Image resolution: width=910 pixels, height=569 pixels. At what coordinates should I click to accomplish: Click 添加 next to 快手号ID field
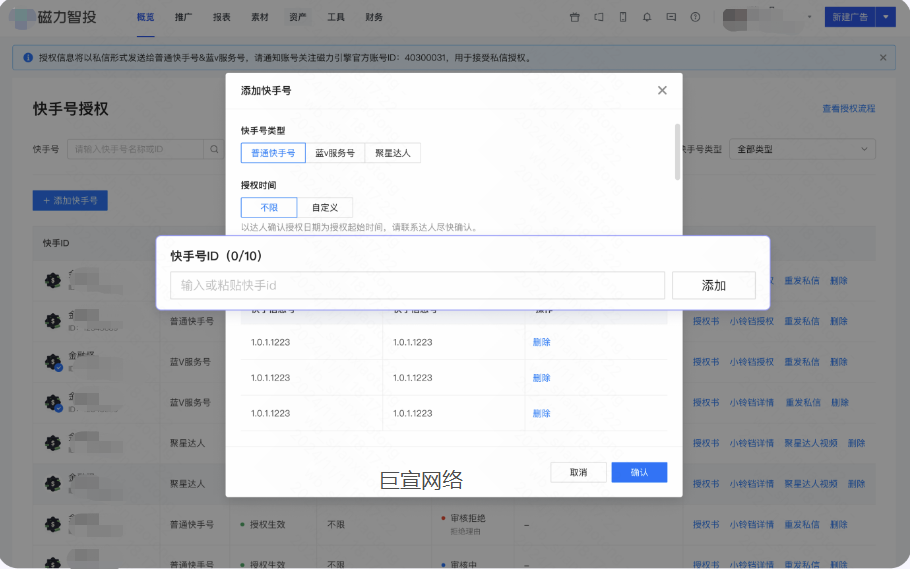tap(714, 285)
